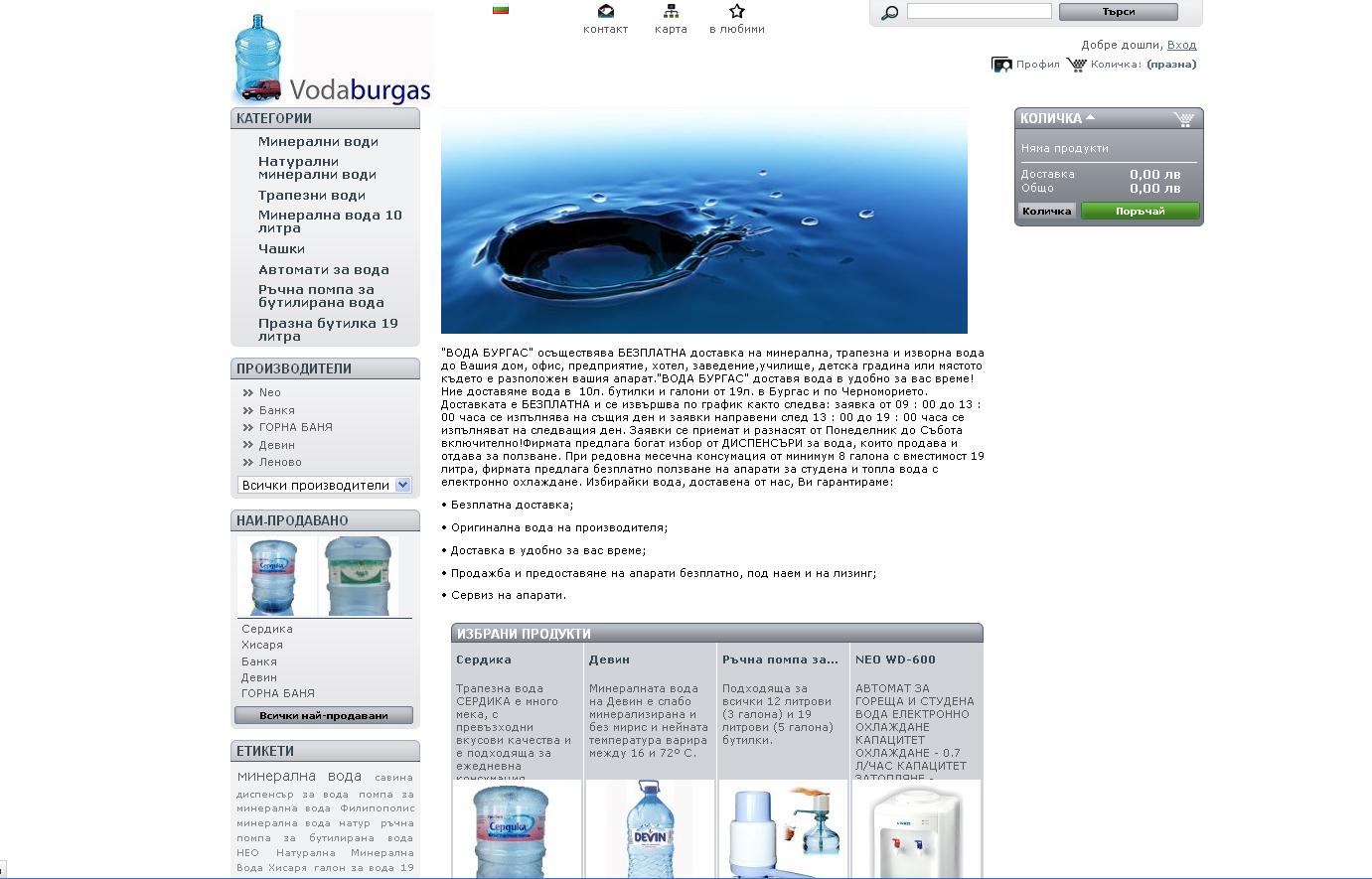Click the Търси search button
The image size is (1372, 879).
1118,12
